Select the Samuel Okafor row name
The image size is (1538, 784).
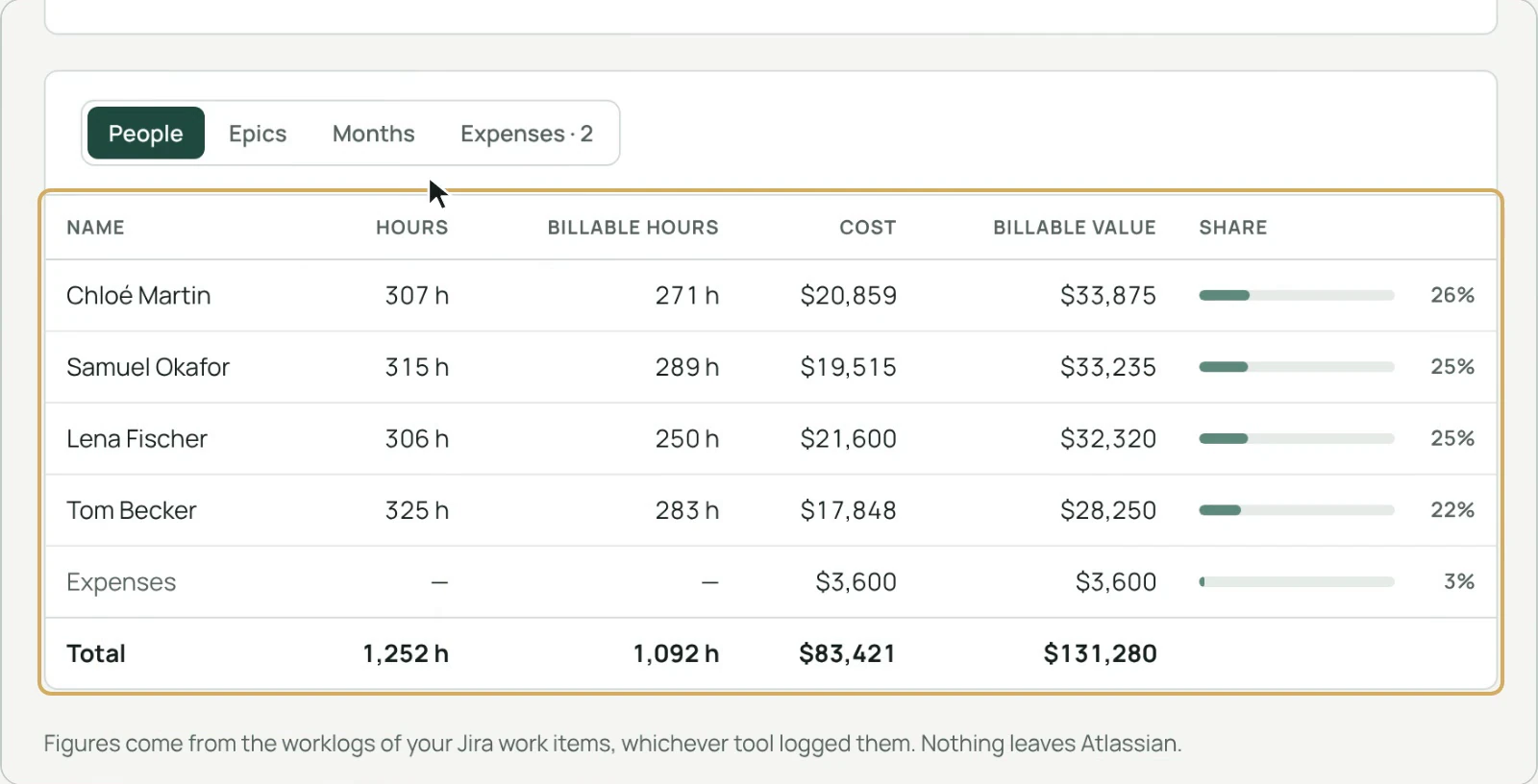coord(148,367)
